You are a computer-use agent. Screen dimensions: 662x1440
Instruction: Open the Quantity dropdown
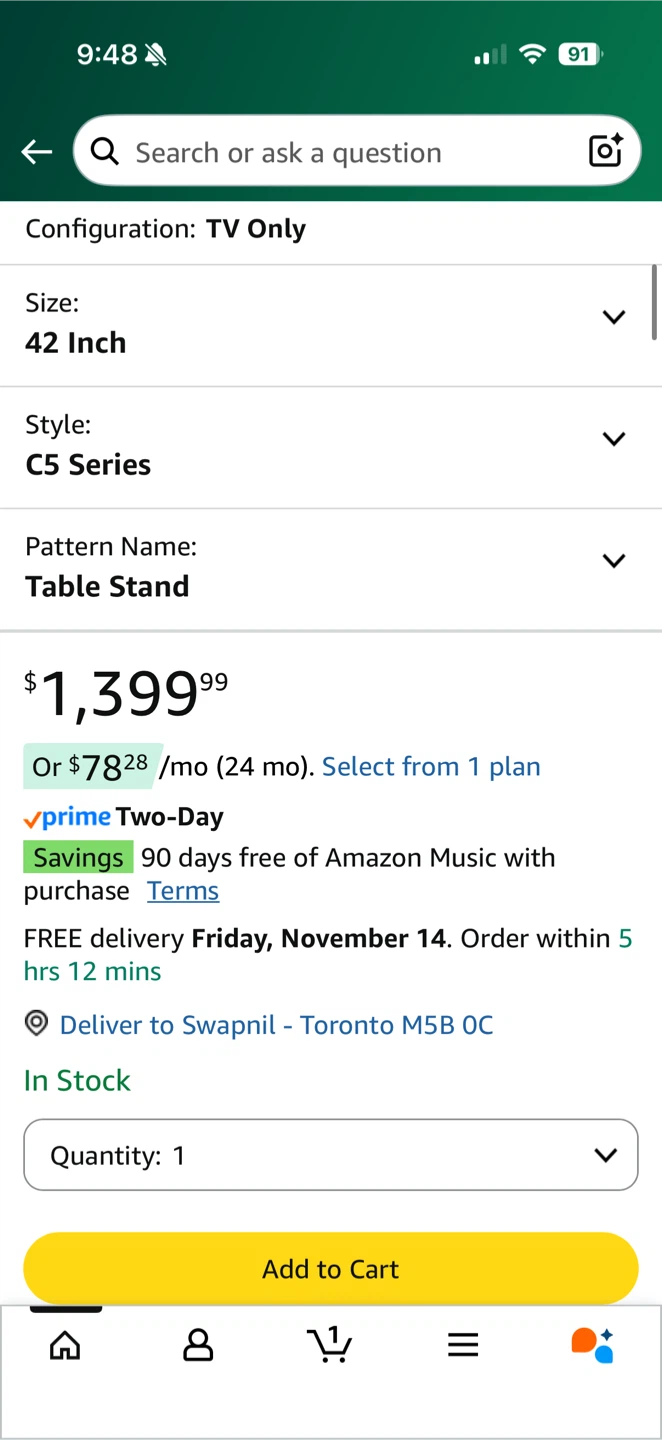[x=330, y=1155]
